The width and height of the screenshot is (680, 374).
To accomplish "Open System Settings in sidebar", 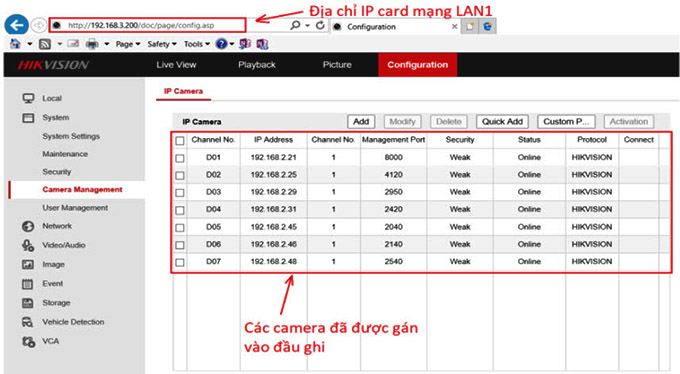I will tap(71, 136).
